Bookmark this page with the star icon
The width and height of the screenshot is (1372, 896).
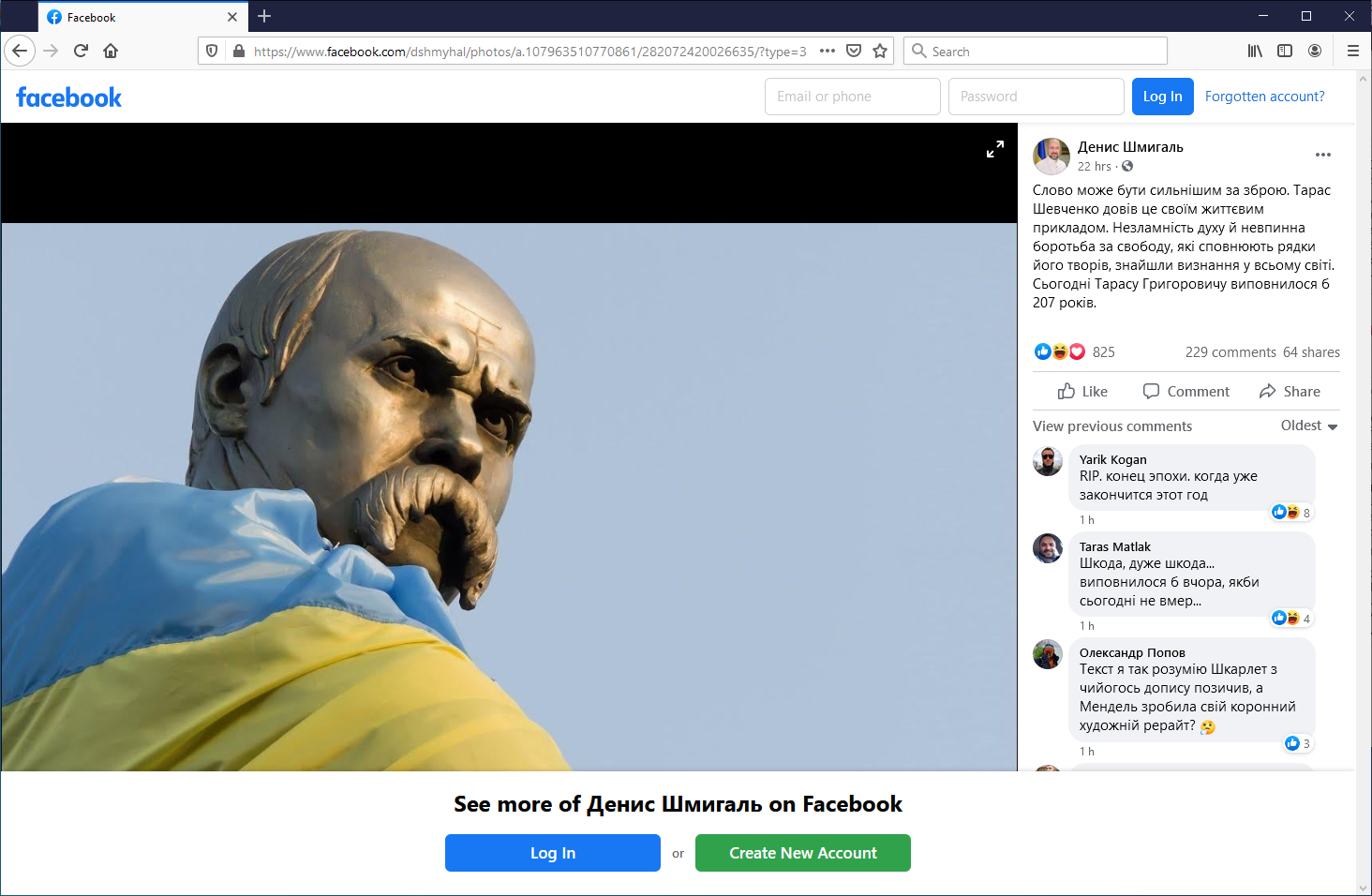point(880,52)
